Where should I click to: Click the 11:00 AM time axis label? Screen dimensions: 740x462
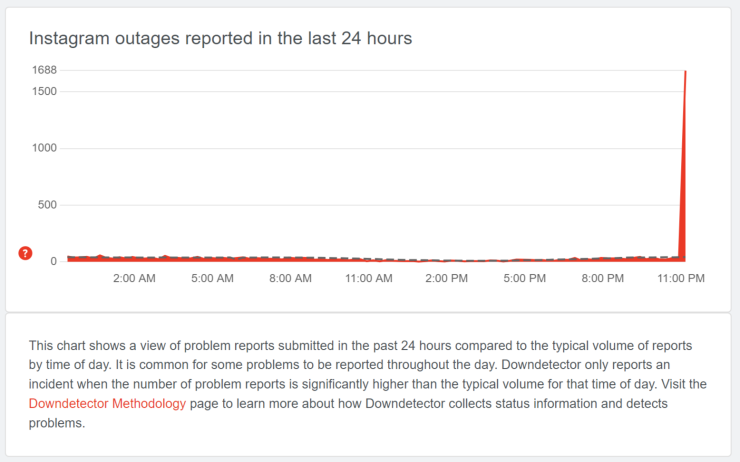pyautogui.click(x=369, y=278)
